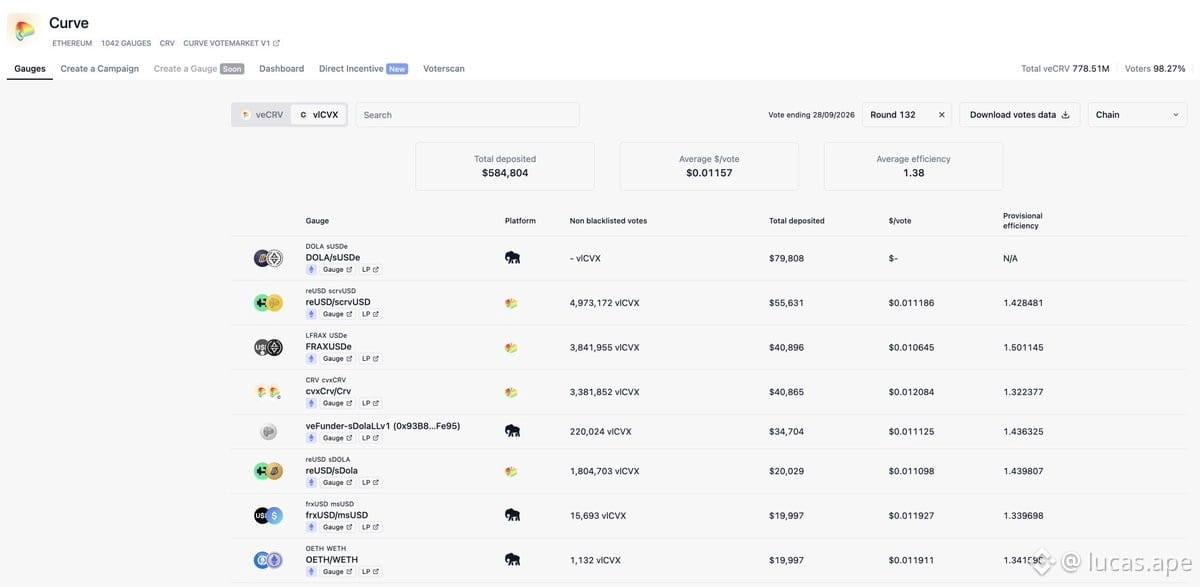Click the Download votes data button
This screenshot has height=587, width=1200.
pos(1020,115)
